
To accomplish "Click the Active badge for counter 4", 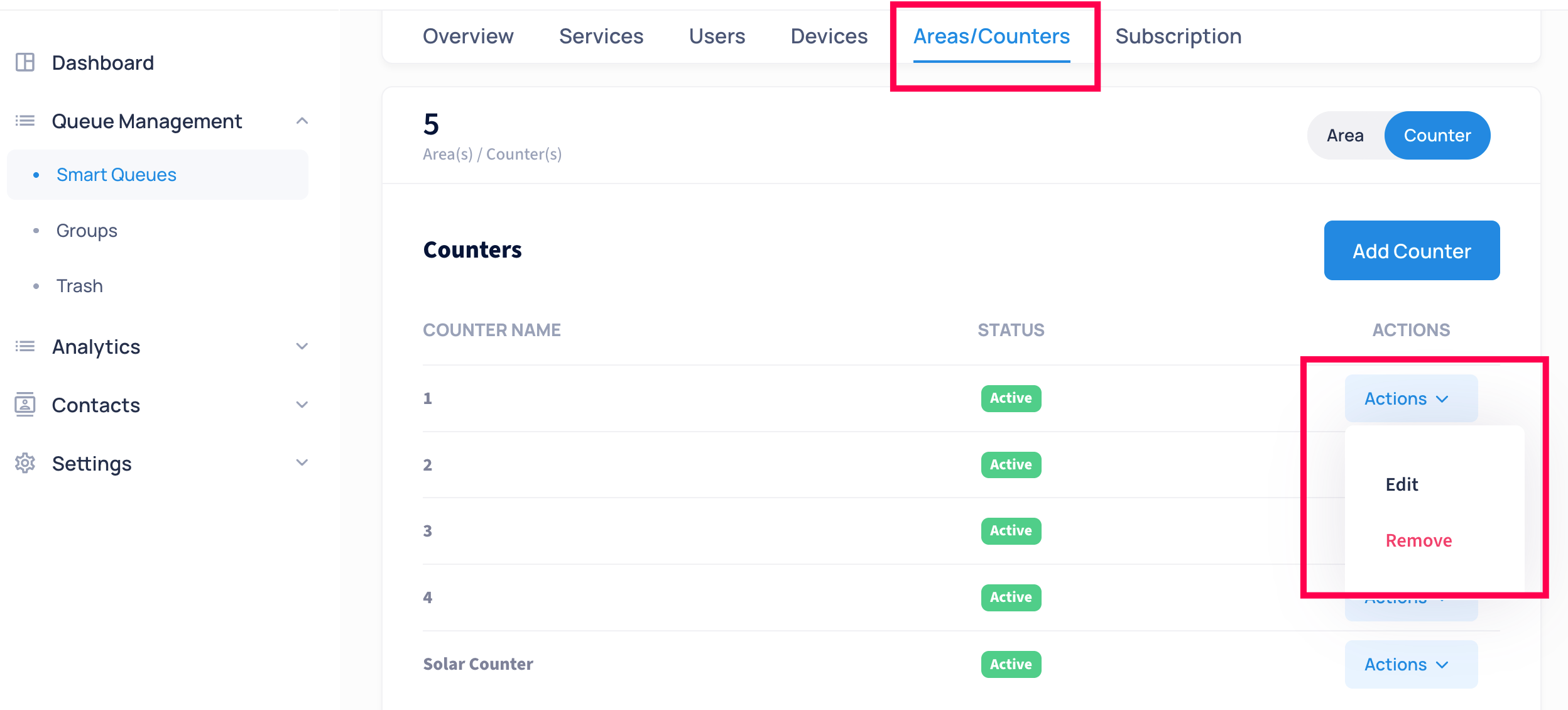I will [x=1011, y=598].
